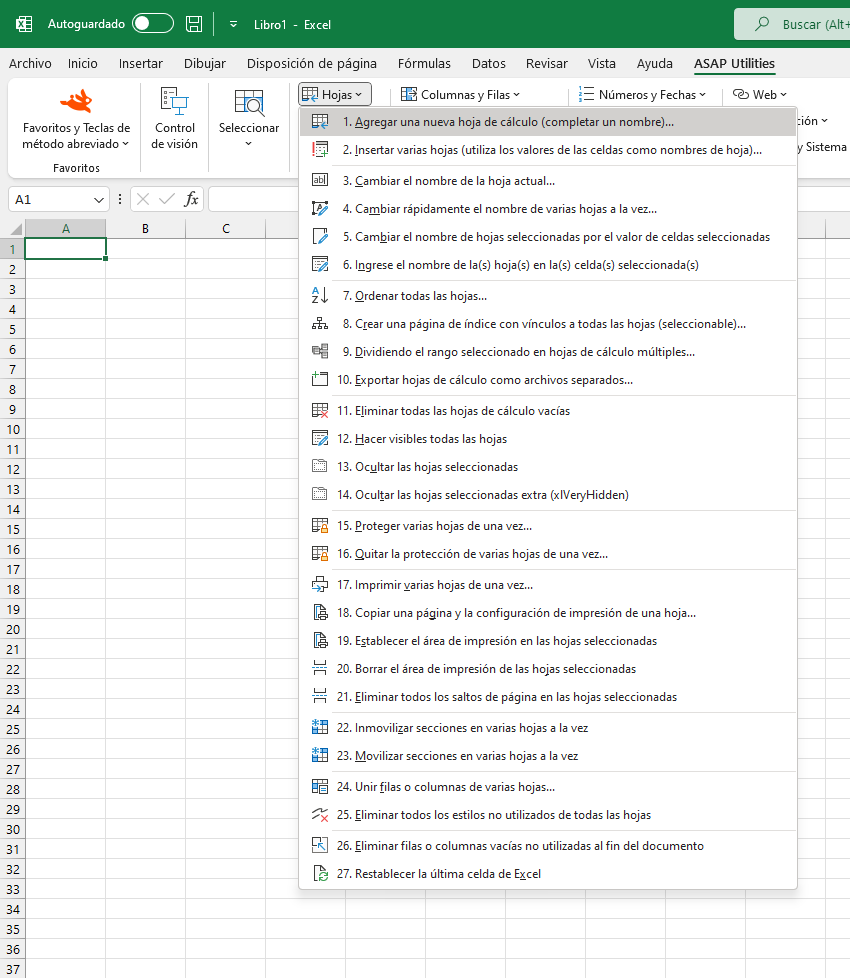
Task: Select 19. Establecer el área de impresión
Action: 548,641
